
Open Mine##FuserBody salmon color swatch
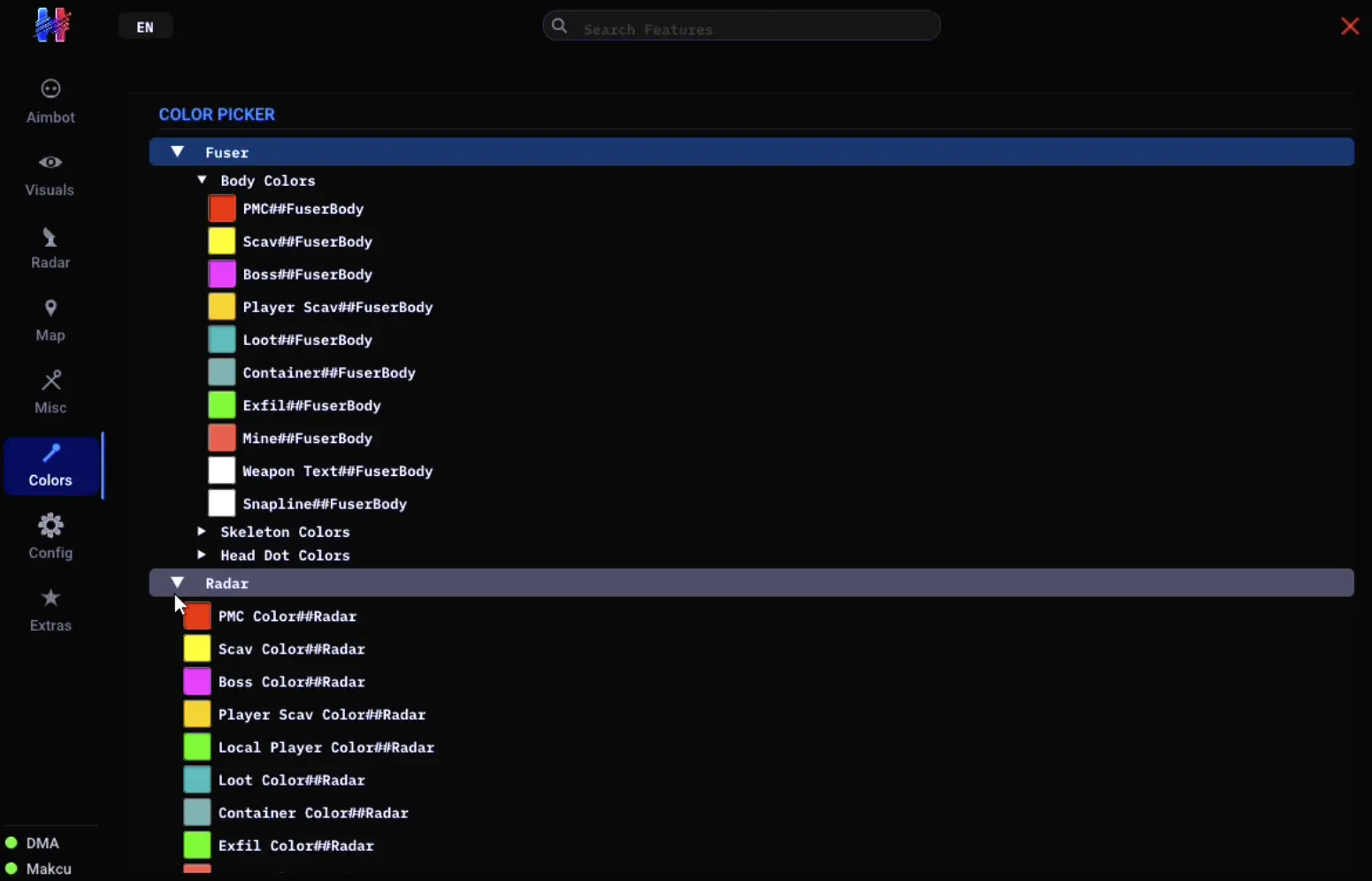[x=222, y=438]
